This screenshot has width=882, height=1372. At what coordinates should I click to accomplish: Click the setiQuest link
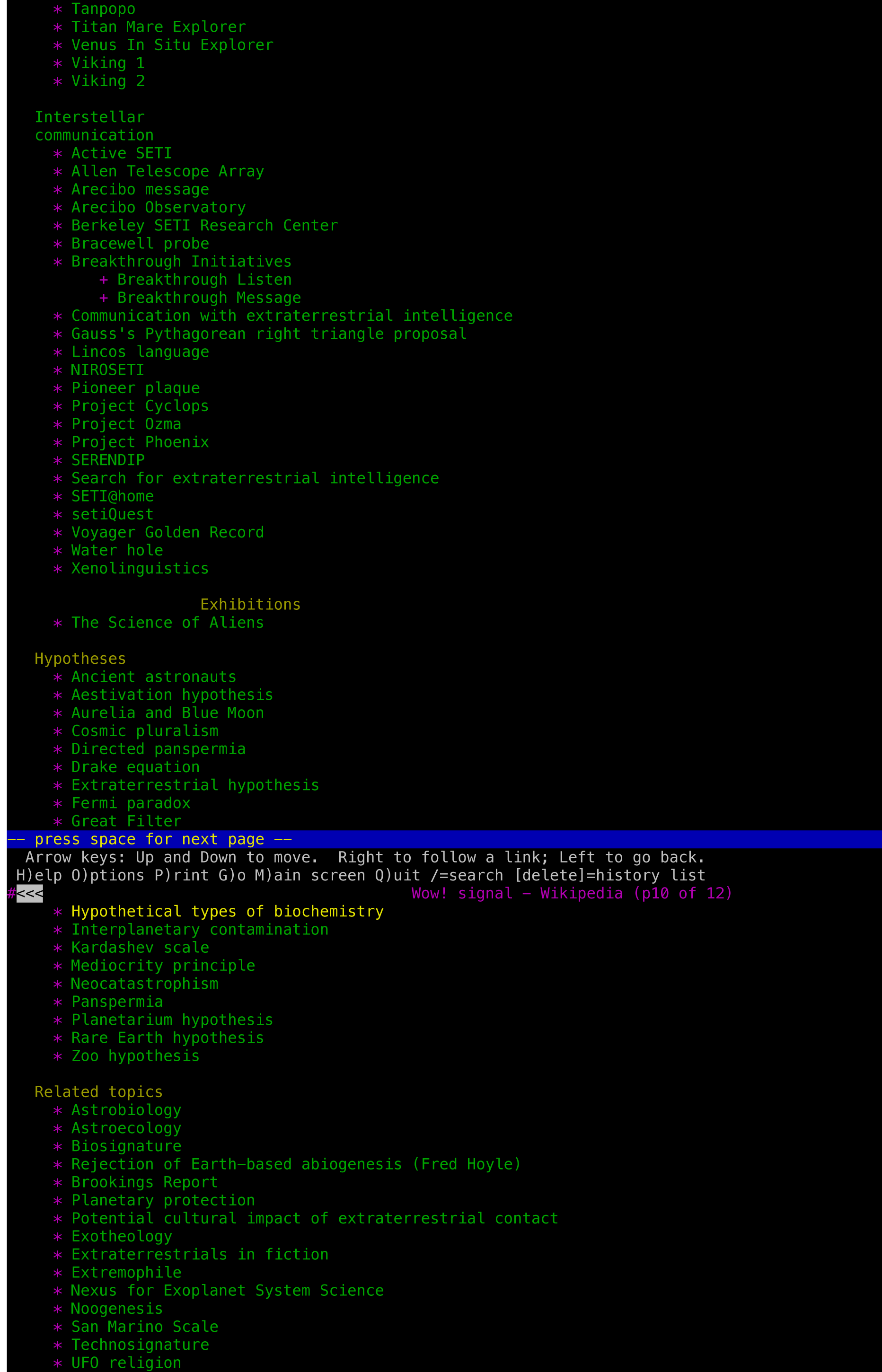coord(112,514)
